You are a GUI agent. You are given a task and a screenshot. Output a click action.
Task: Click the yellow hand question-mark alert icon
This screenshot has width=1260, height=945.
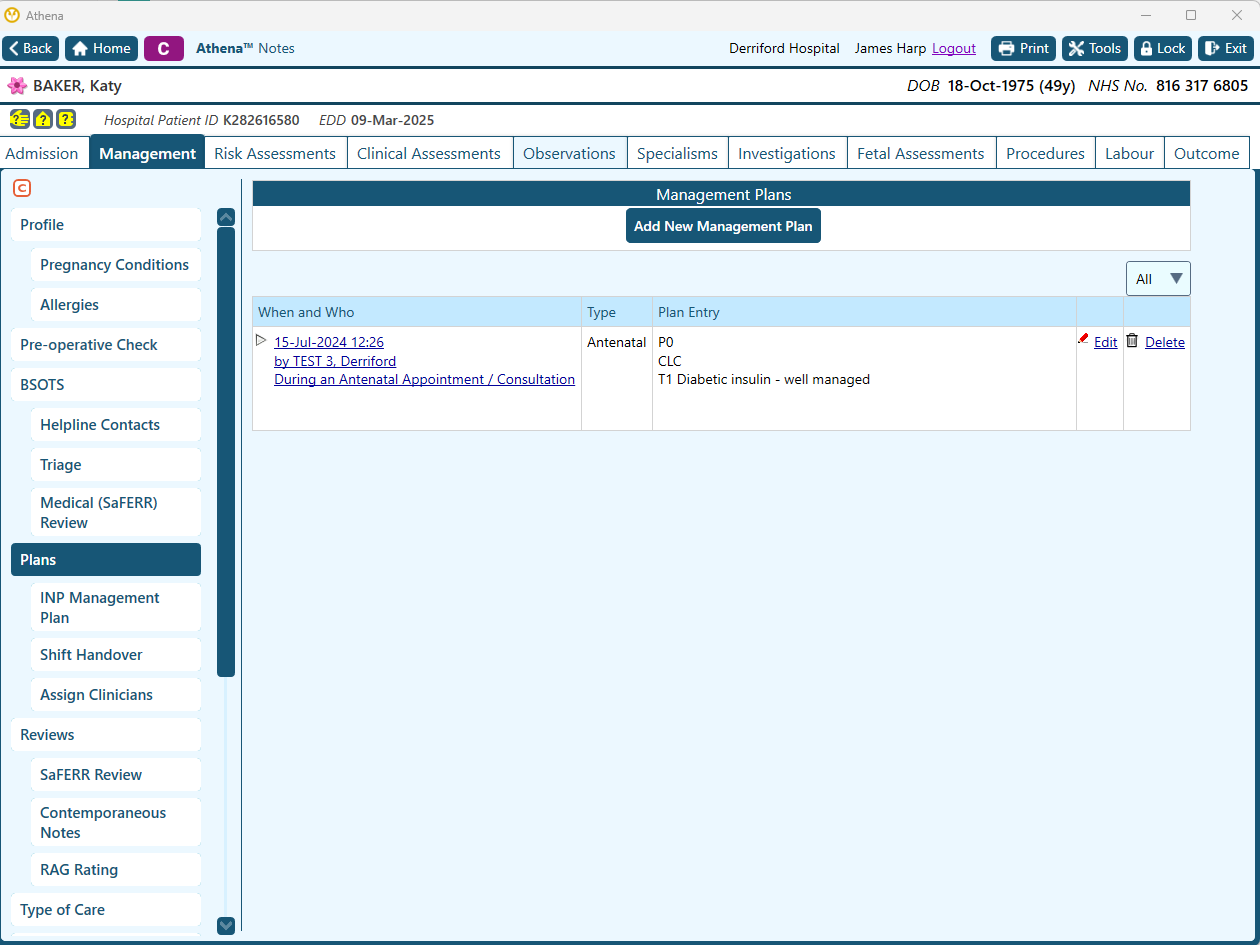19,119
